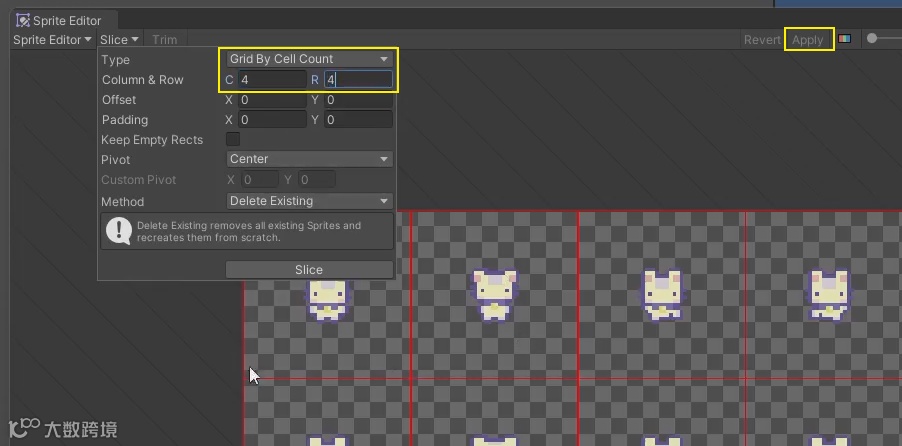This screenshot has height=446, width=902.
Task: Enable the Keep Empty Rects checkbox
Action: pos(233,139)
